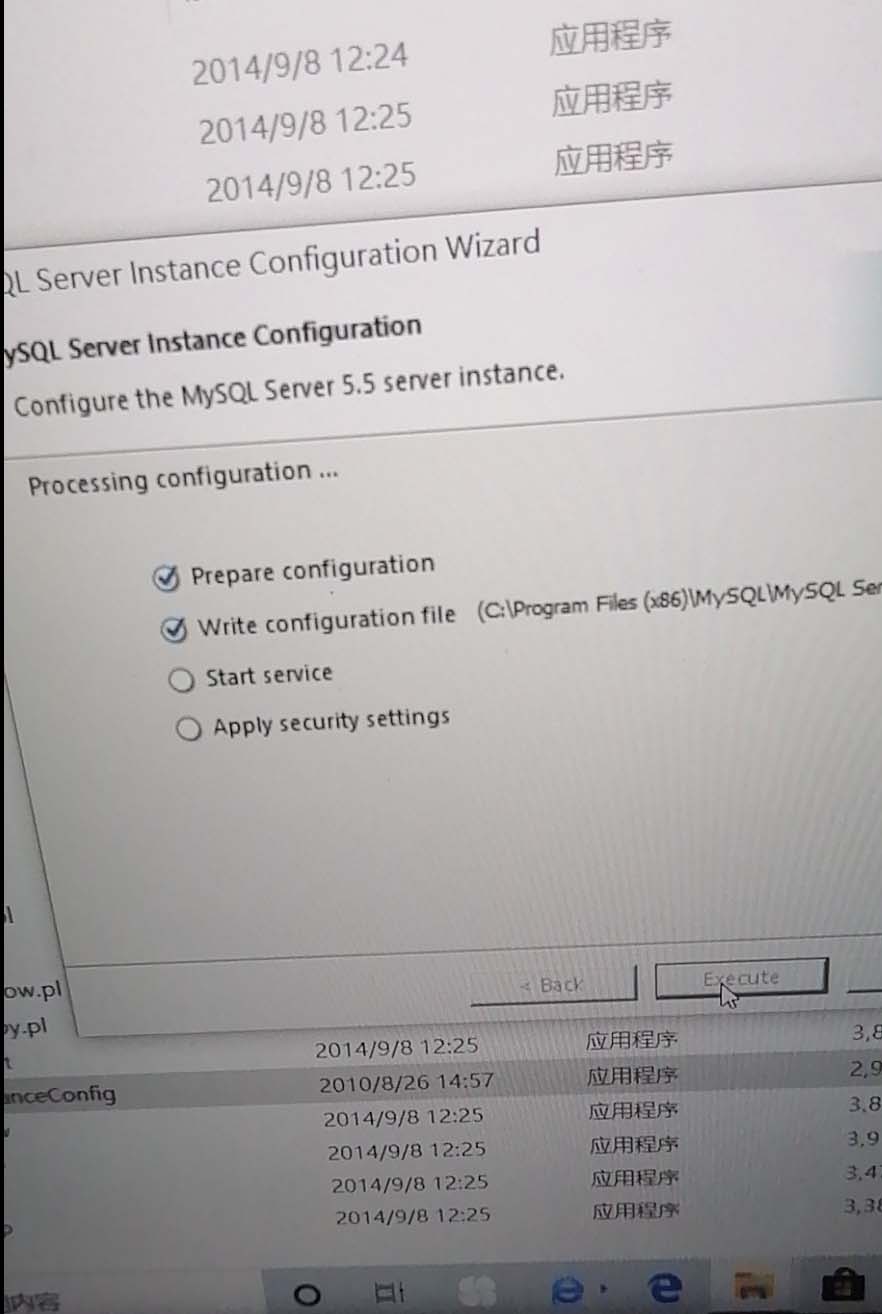Open File Explorer icon in taskbar
This screenshot has height=1314, width=882.
tap(751, 1290)
